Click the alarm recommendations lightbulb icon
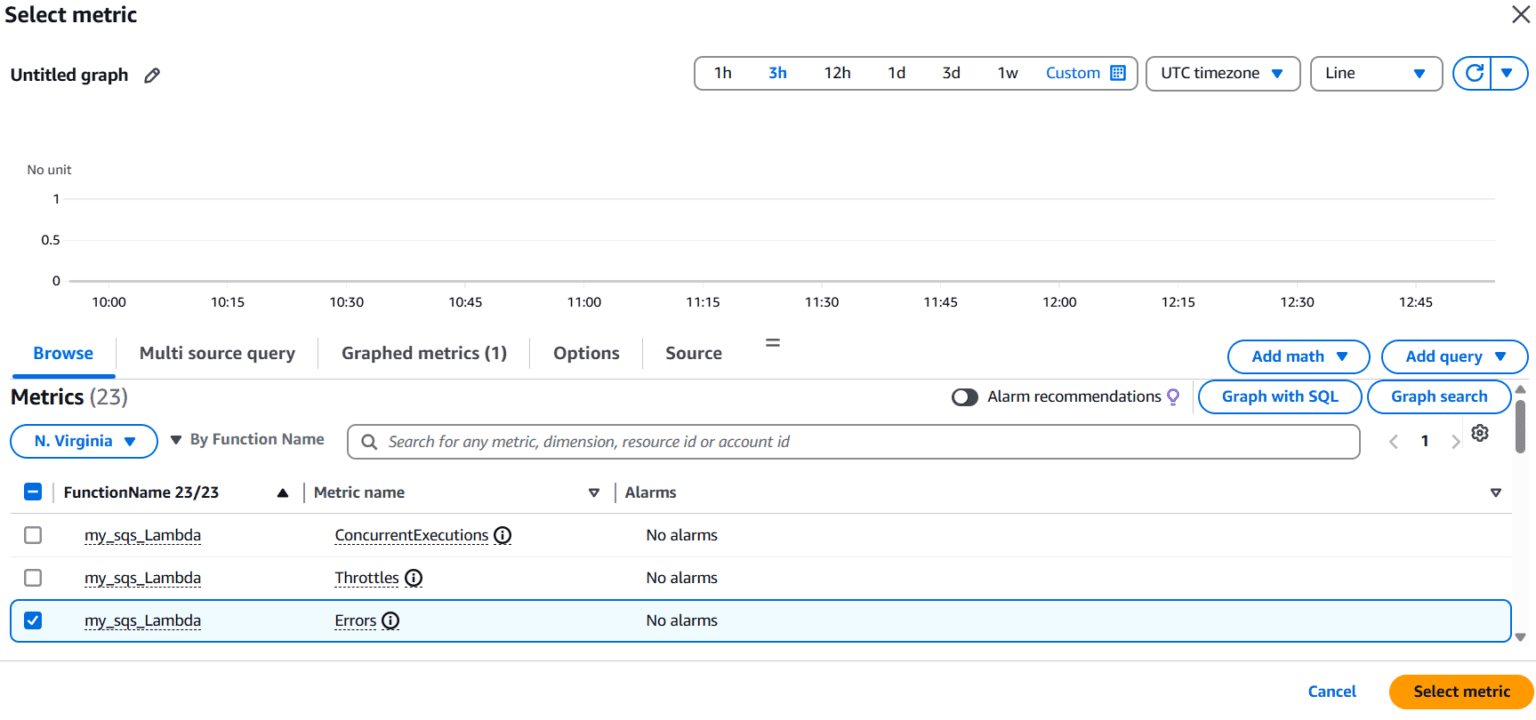This screenshot has height=720, width=1536. 1174,397
